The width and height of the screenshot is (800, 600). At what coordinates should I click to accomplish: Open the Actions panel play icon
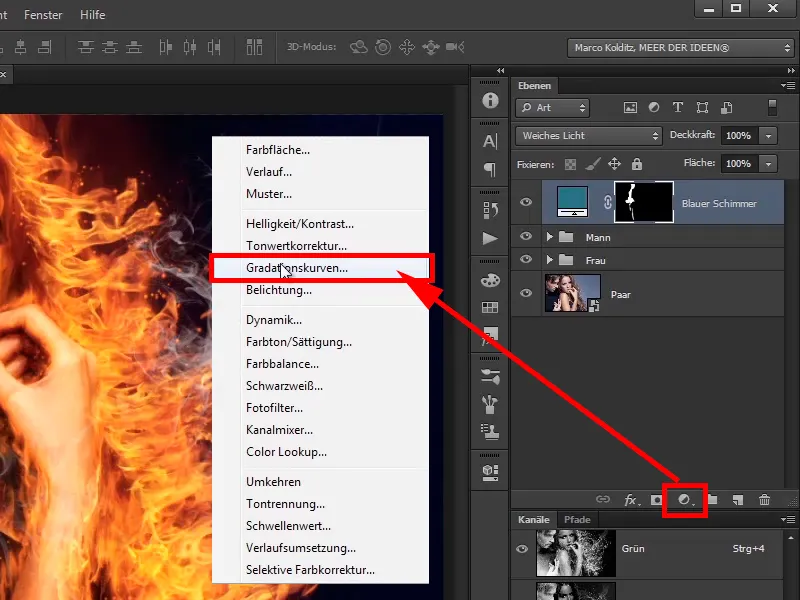(490, 238)
